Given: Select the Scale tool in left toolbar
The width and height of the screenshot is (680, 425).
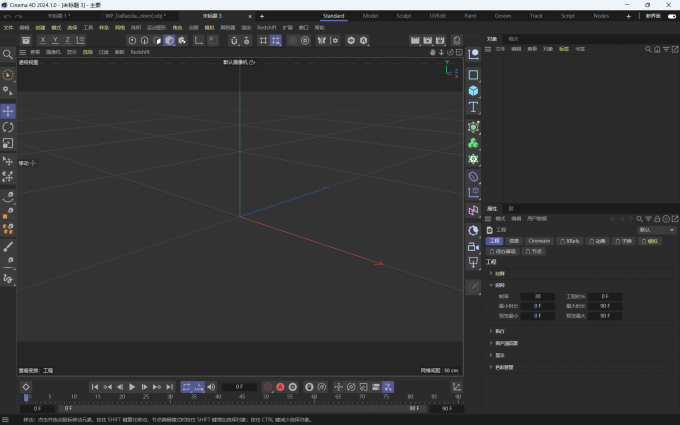Looking at the screenshot, I should (8, 143).
